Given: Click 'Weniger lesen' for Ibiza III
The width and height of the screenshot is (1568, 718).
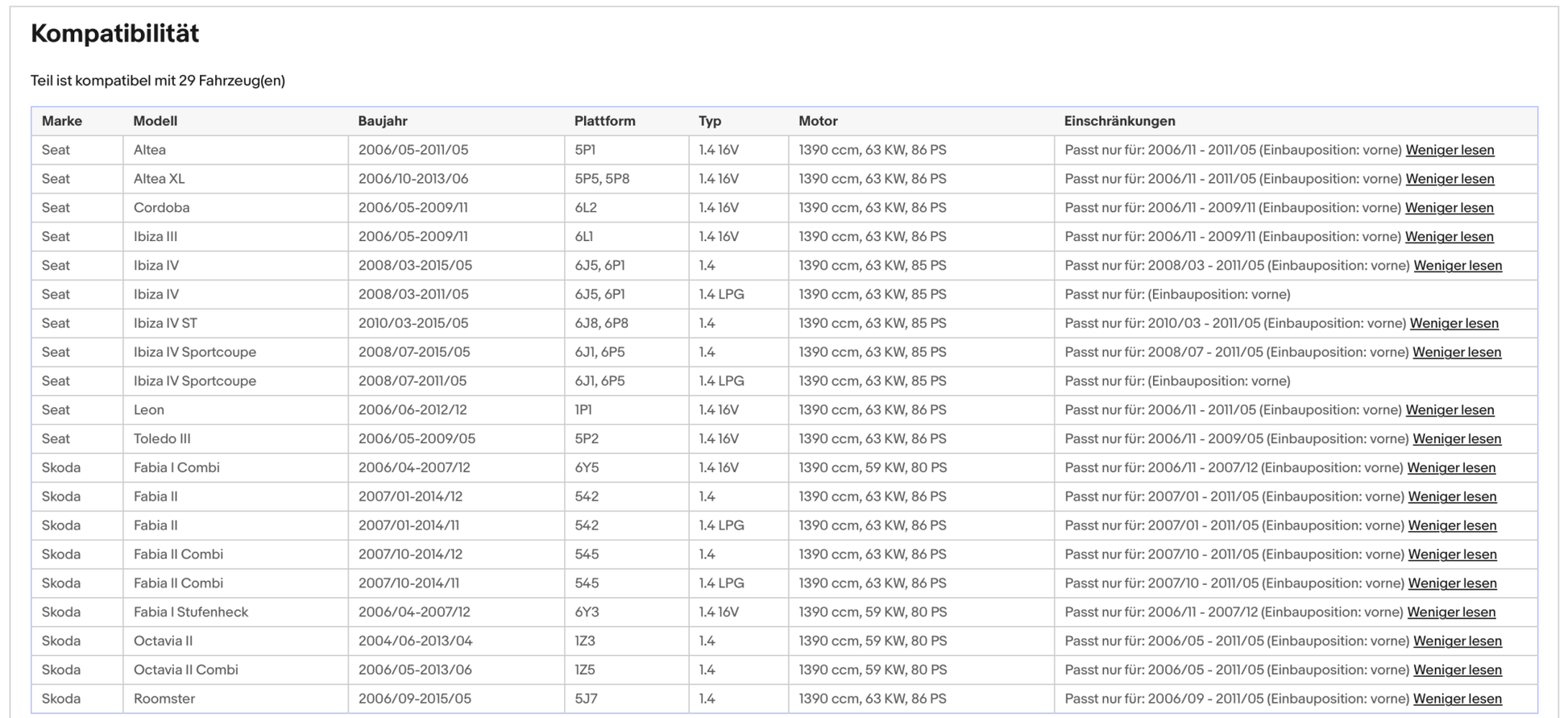Looking at the screenshot, I should [x=1449, y=237].
